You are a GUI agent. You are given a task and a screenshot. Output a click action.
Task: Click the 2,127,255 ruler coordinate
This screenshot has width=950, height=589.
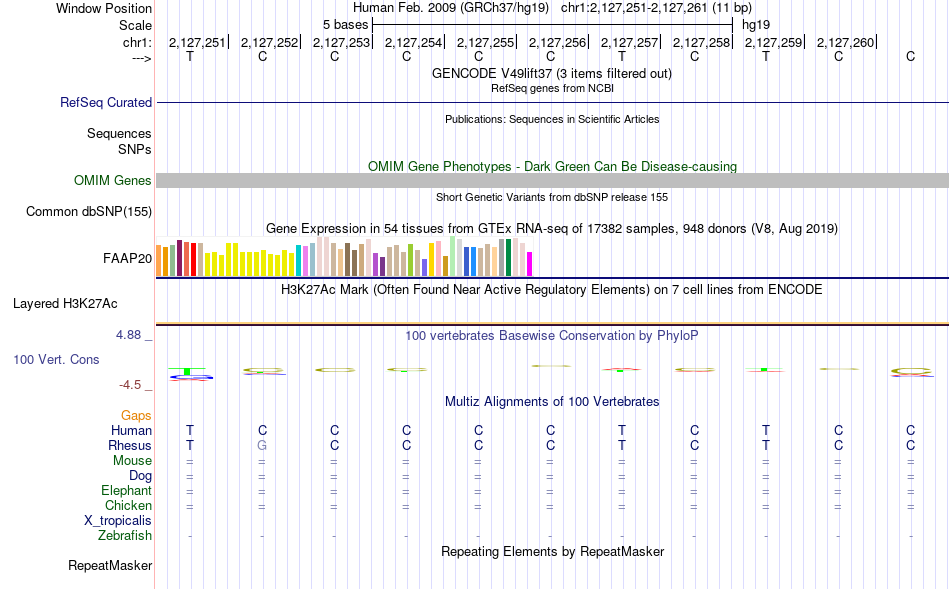click(485, 42)
